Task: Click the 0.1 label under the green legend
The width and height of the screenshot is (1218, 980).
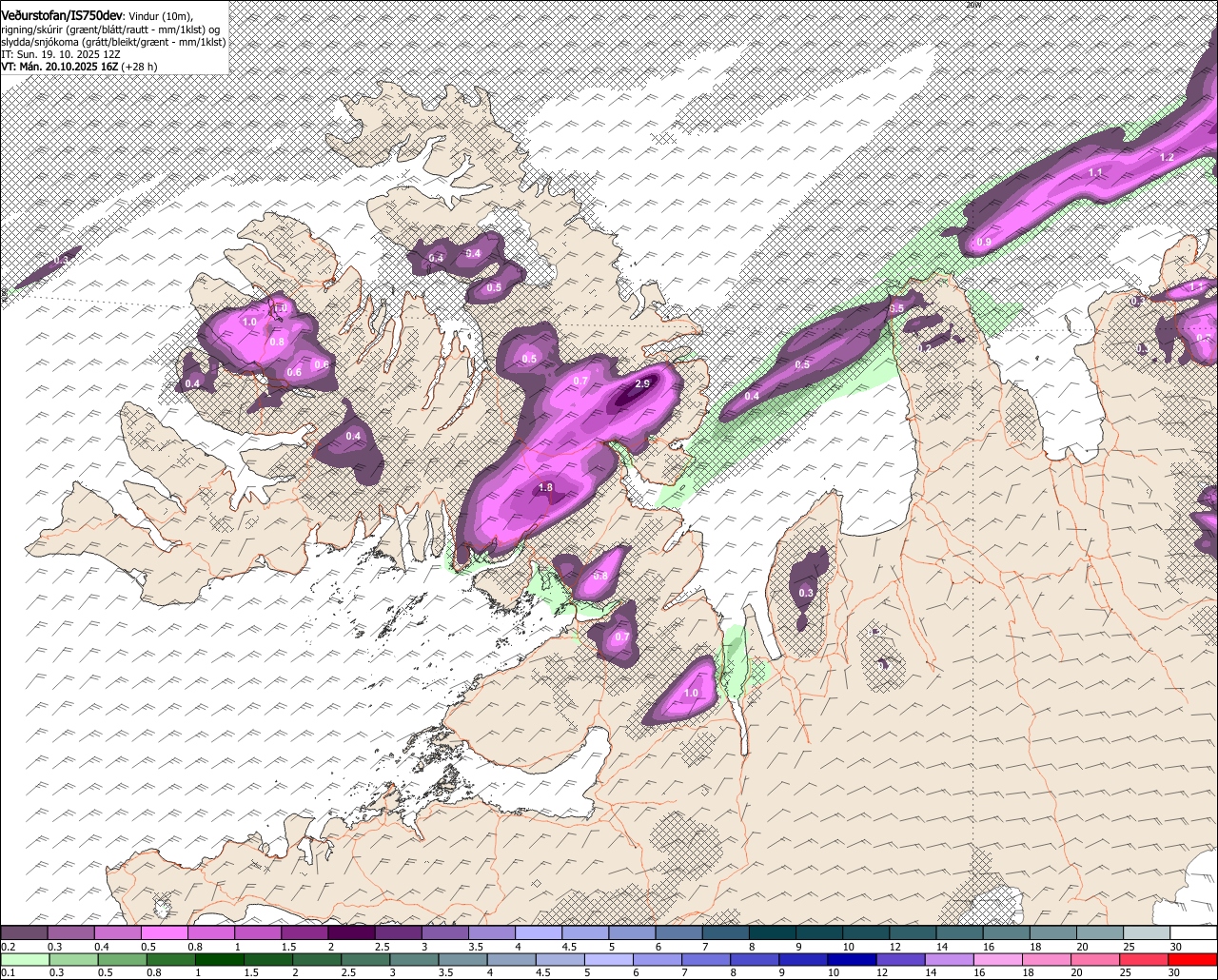Action: 8,972
